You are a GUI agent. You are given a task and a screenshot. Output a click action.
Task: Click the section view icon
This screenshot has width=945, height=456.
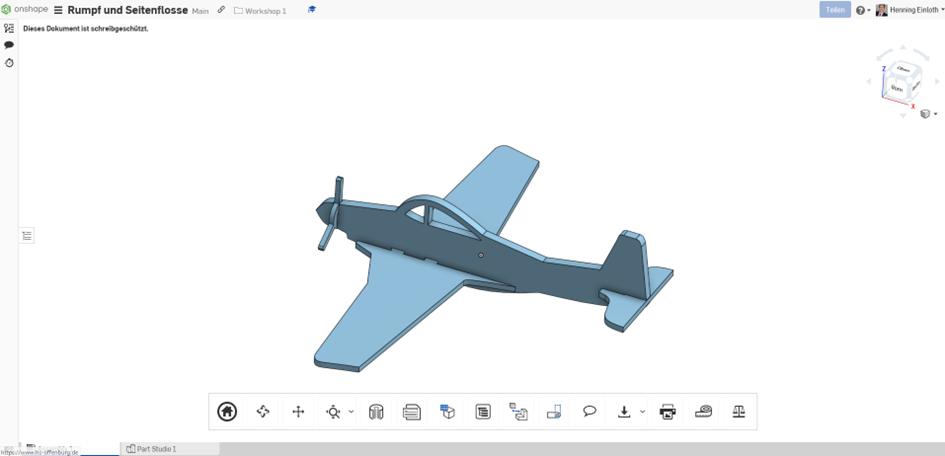[x=376, y=411]
